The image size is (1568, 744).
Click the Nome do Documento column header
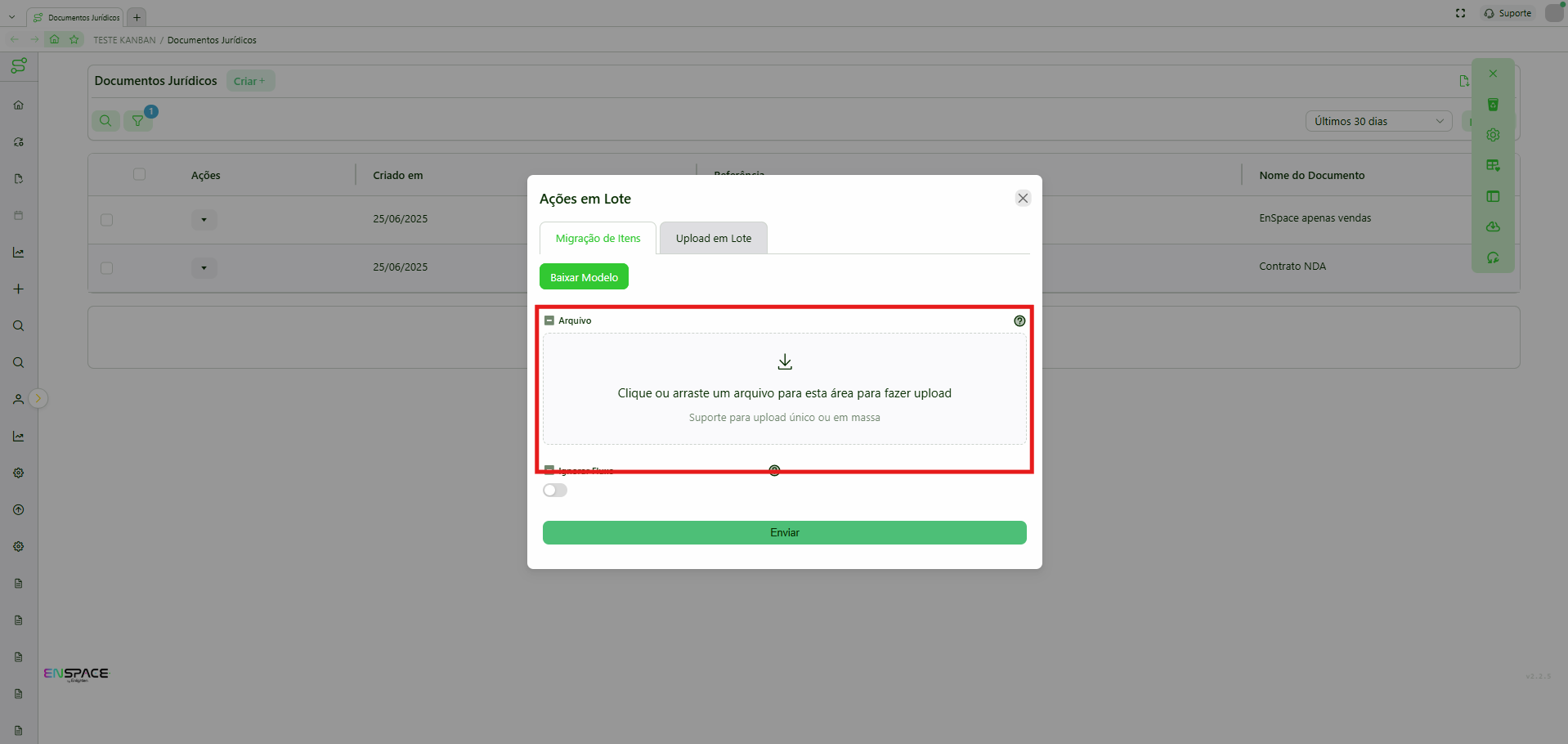[1311, 175]
